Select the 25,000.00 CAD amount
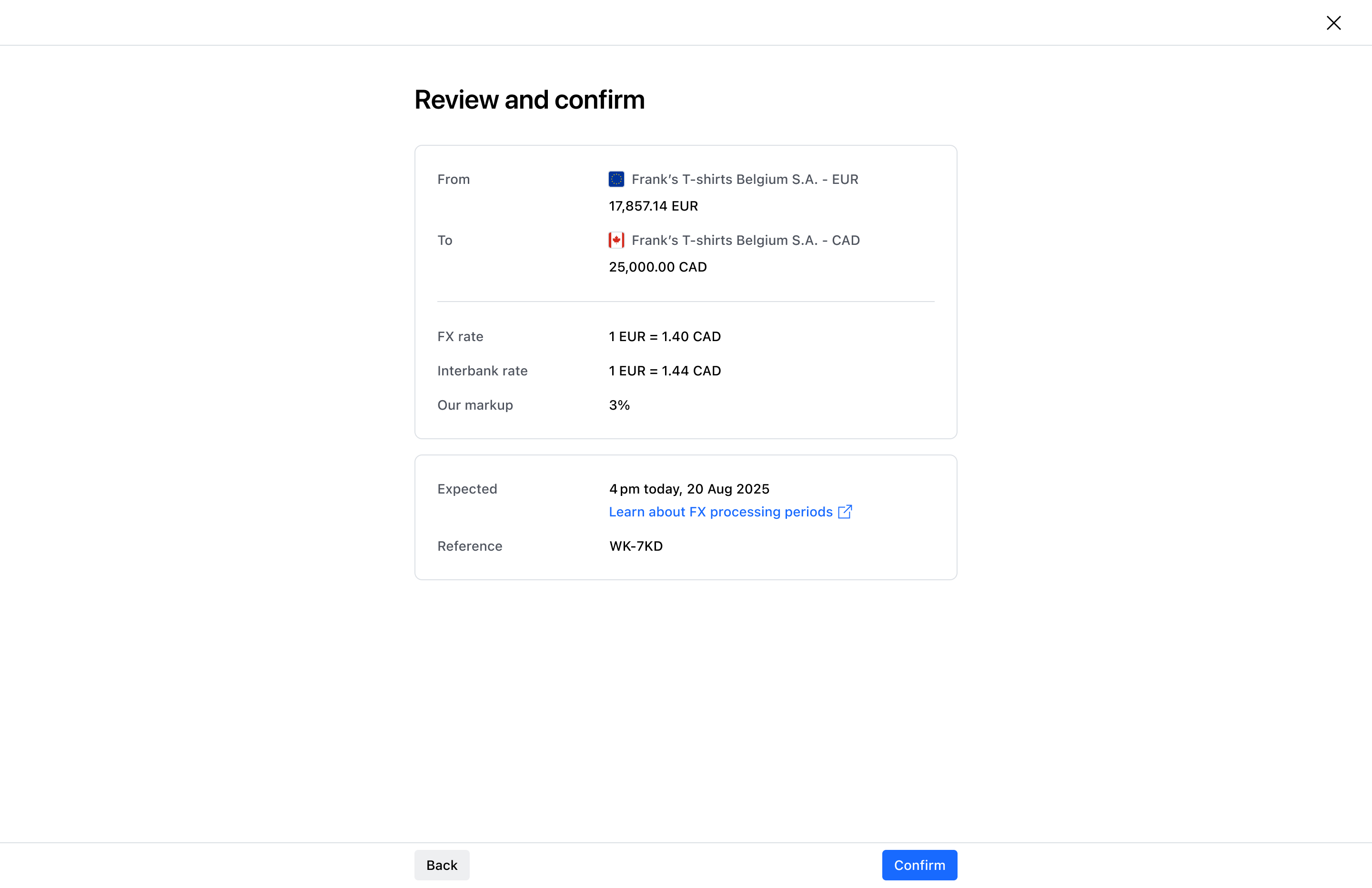The height and width of the screenshot is (888, 1372). point(658,267)
